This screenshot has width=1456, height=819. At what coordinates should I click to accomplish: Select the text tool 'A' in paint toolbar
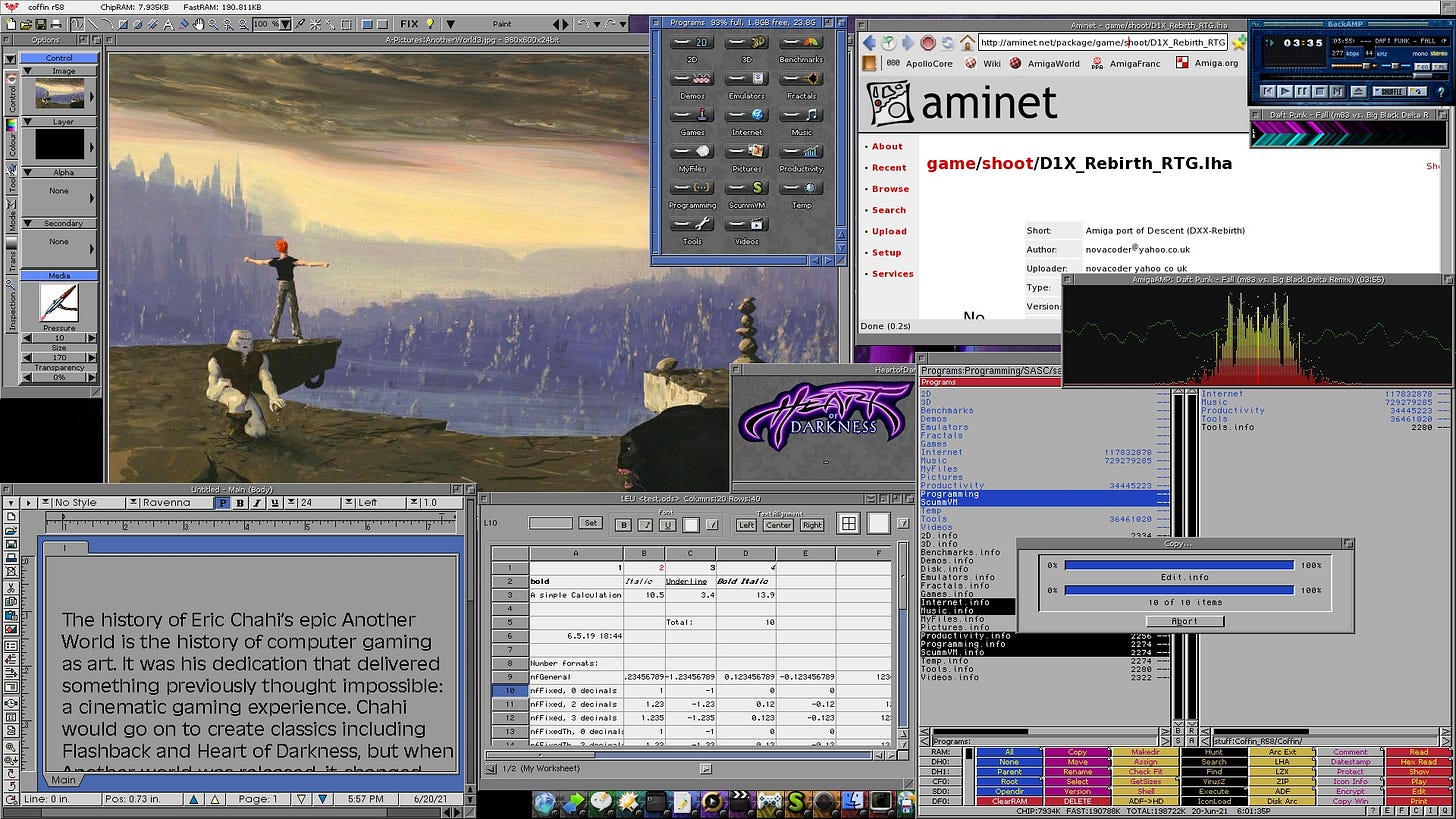point(168,24)
